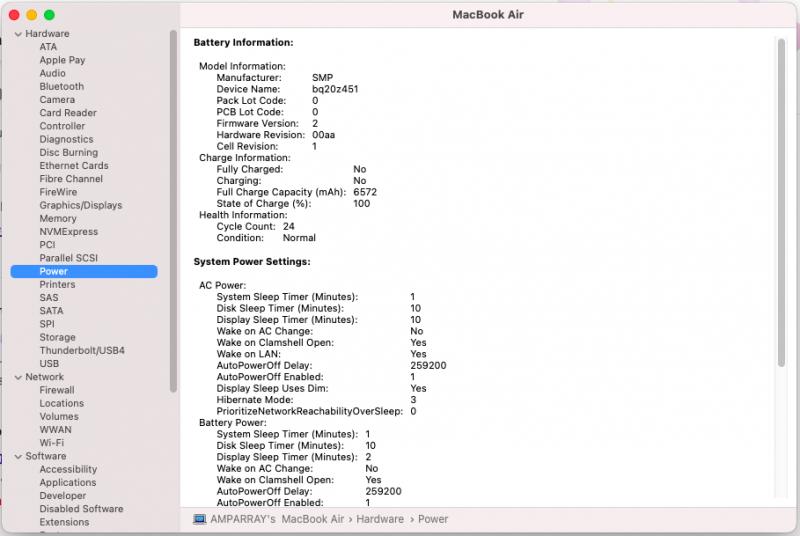This screenshot has height=536, width=800.
Task: Open USB entry
Action: (x=49, y=364)
